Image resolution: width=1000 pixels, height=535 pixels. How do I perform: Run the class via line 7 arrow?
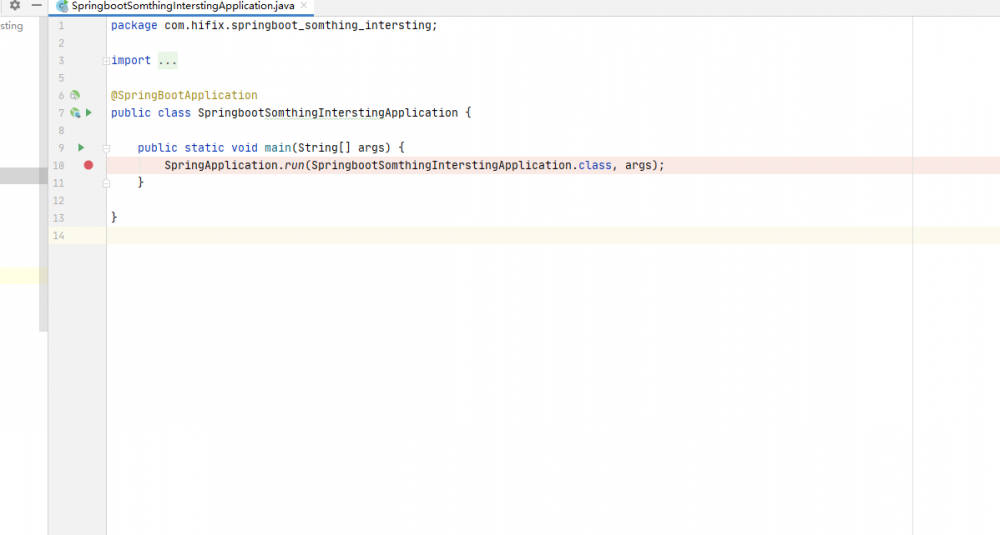tap(89, 113)
